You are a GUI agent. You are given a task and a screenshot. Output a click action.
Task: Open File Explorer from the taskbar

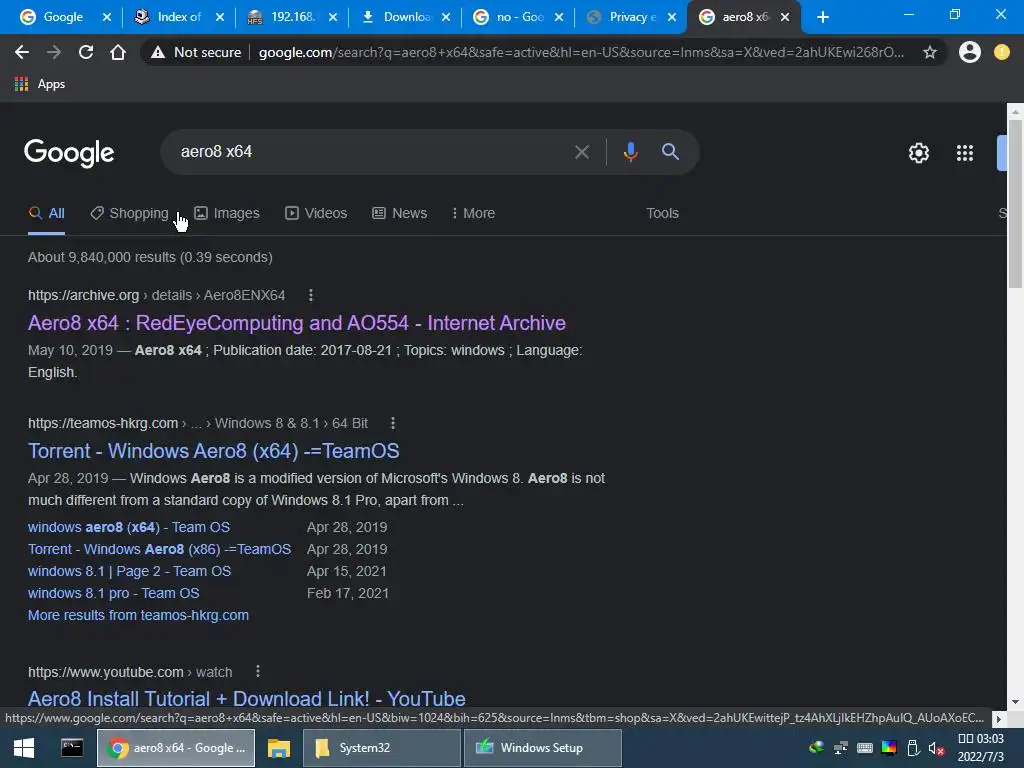[x=279, y=748]
